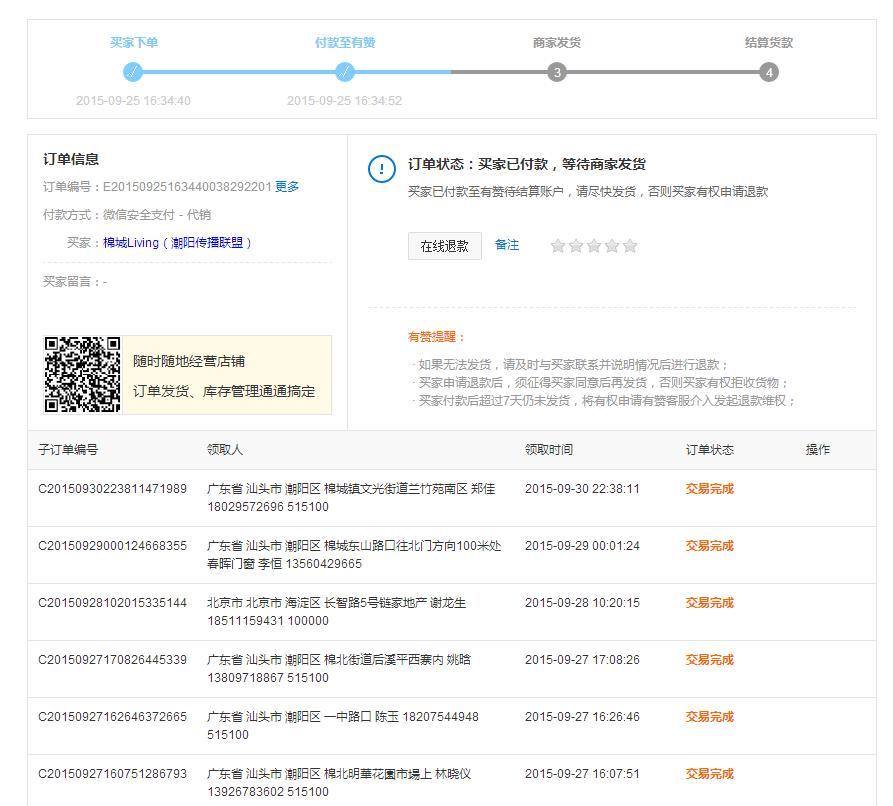Click the checkmark circle under 买家下单
The height and width of the screenshot is (806, 893).
tap(133, 72)
